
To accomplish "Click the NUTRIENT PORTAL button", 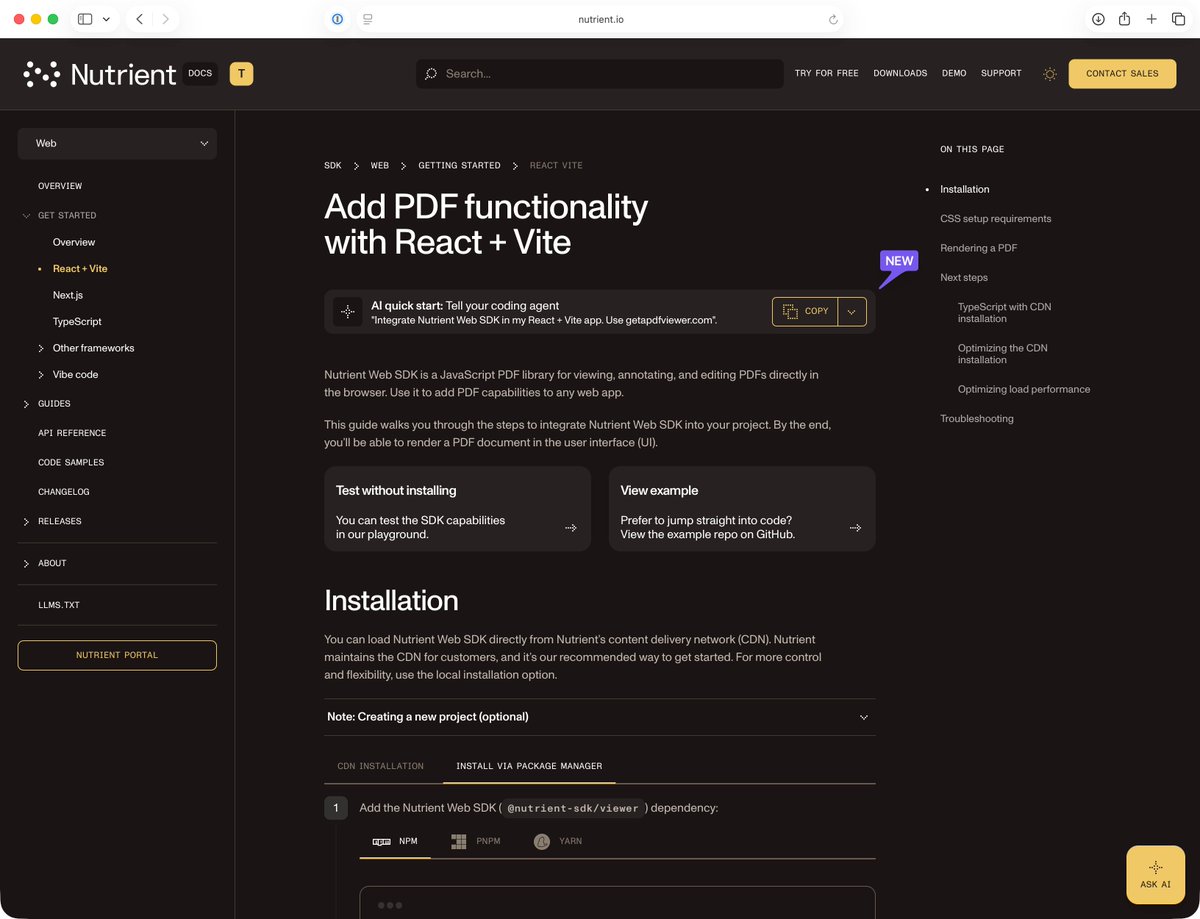I will [x=117, y=655].
